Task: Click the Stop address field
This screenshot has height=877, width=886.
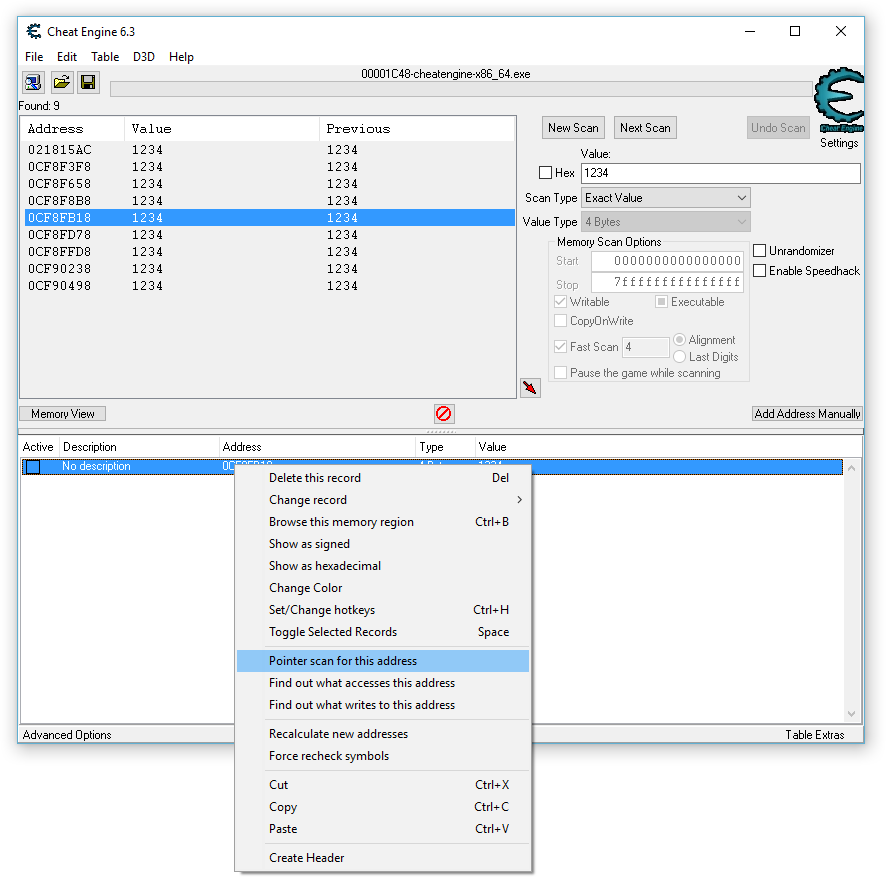Action: [667, 282]
